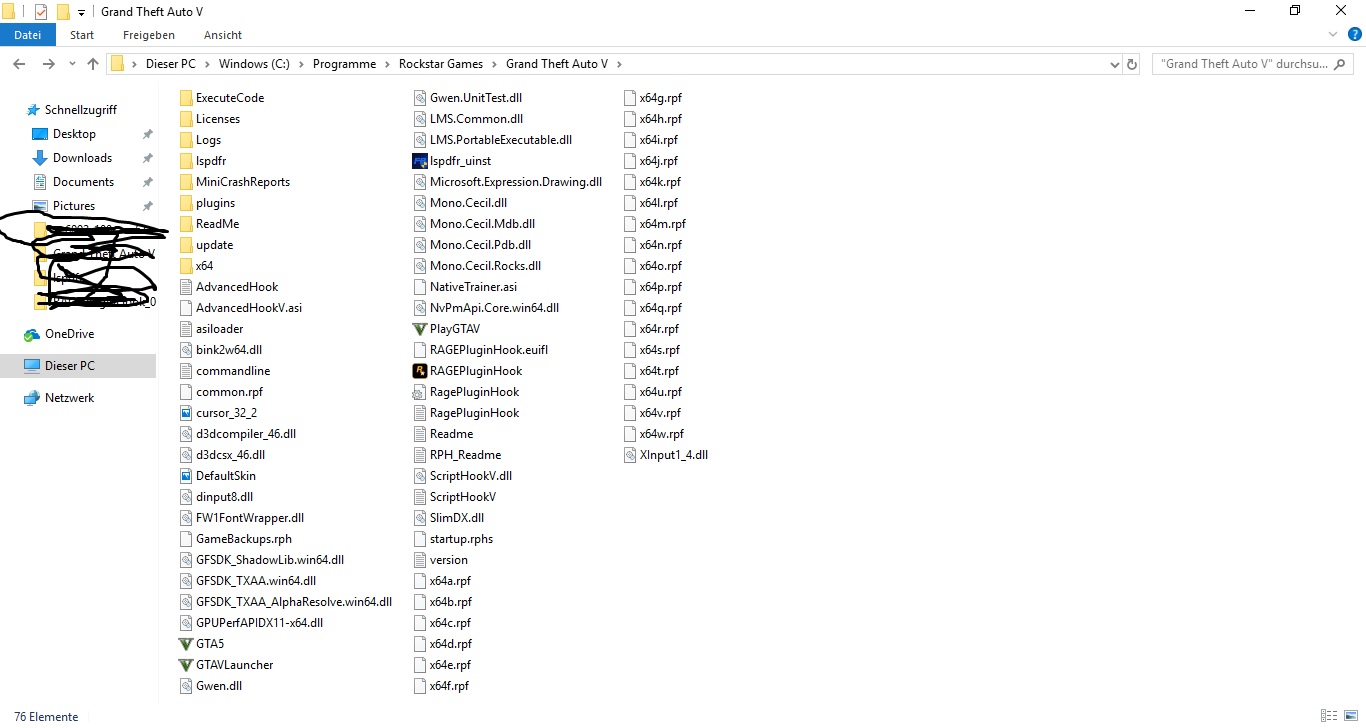Image resolution: width=1366 pixels, height=728 pixels.
Task: Open the Quick Access Toolbar customize dropdown
Action: coord(81,13)
